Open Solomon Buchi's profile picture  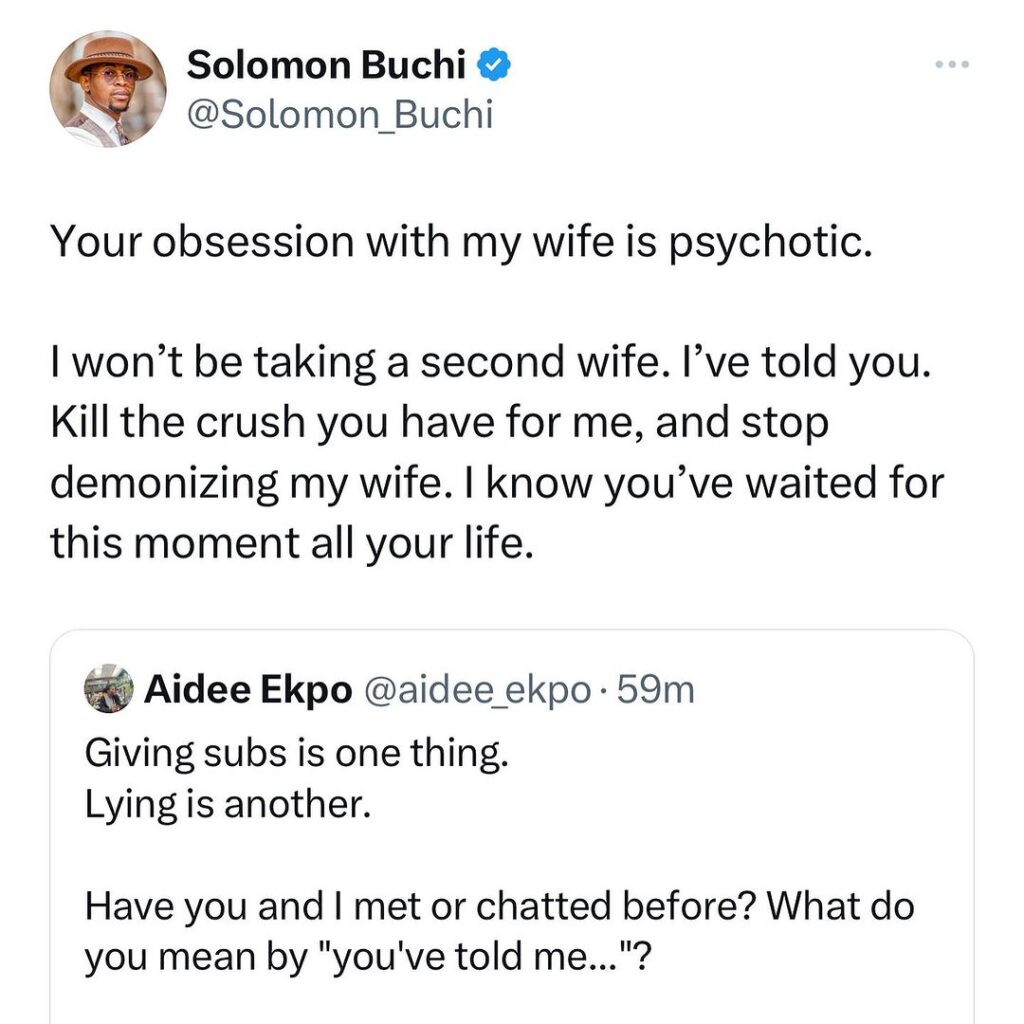click(x=108, y=90)
